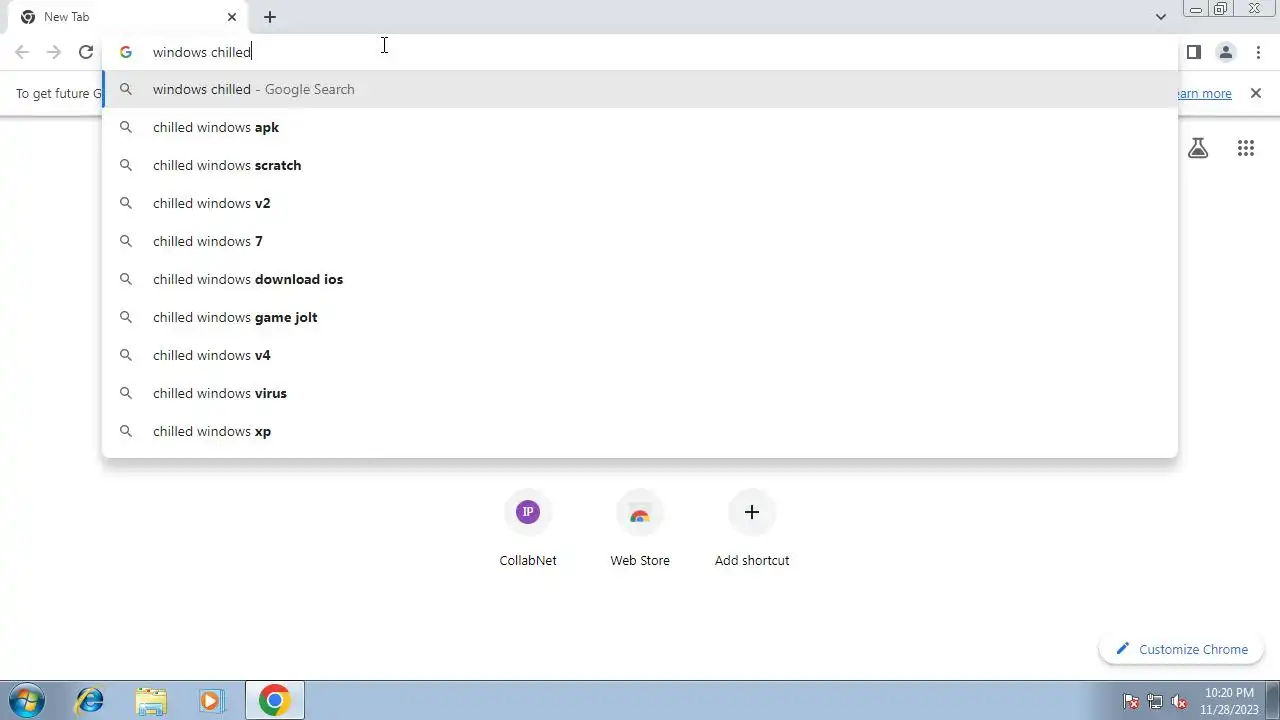Open the CollabNet shortcut
1280x720 pixels.
coord(528,530)
